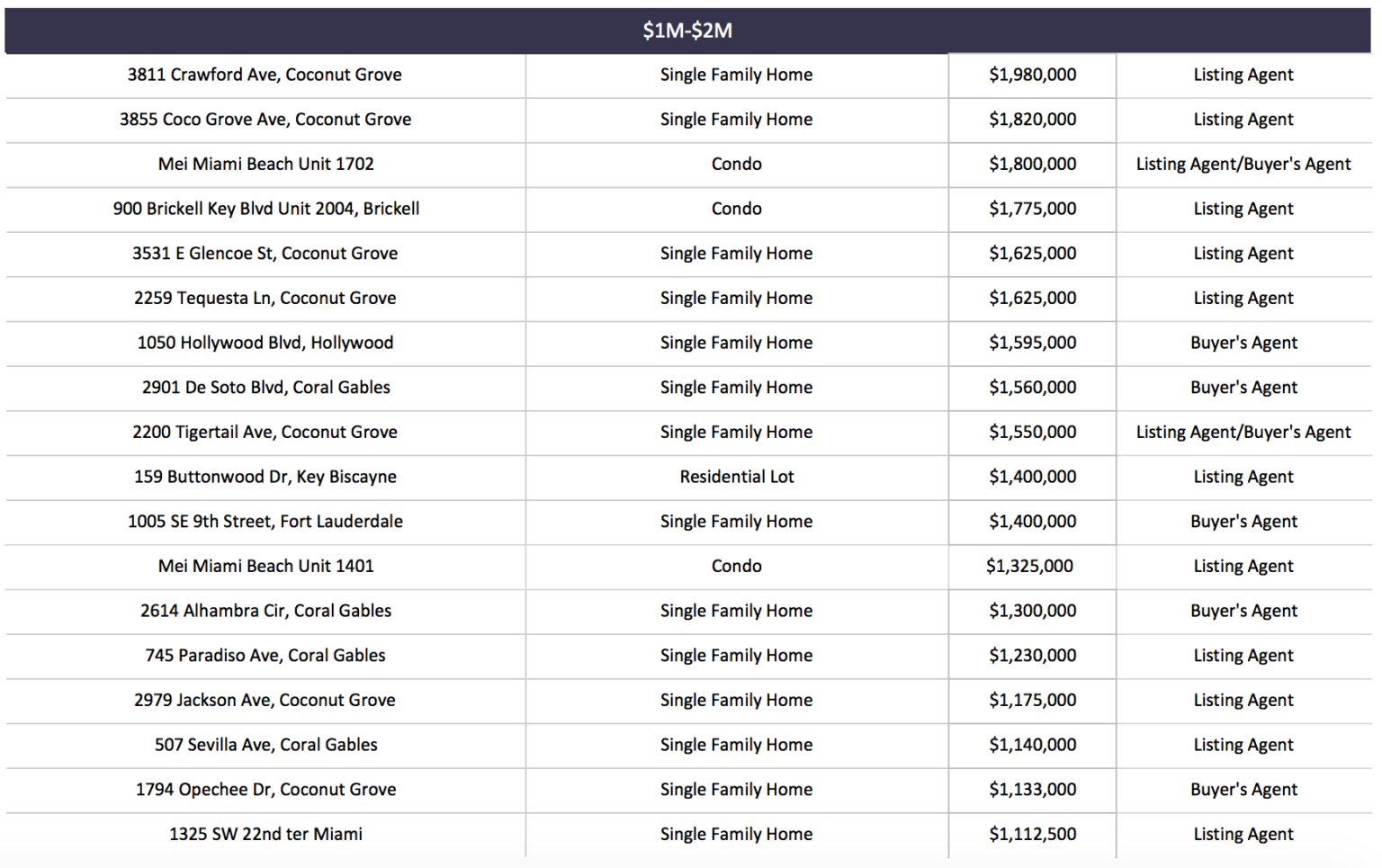Screen dimensions: 1382x868
Task: Select 1005 SE 9th Street, Fort Lauderdale
Action: tap(265, 522)
